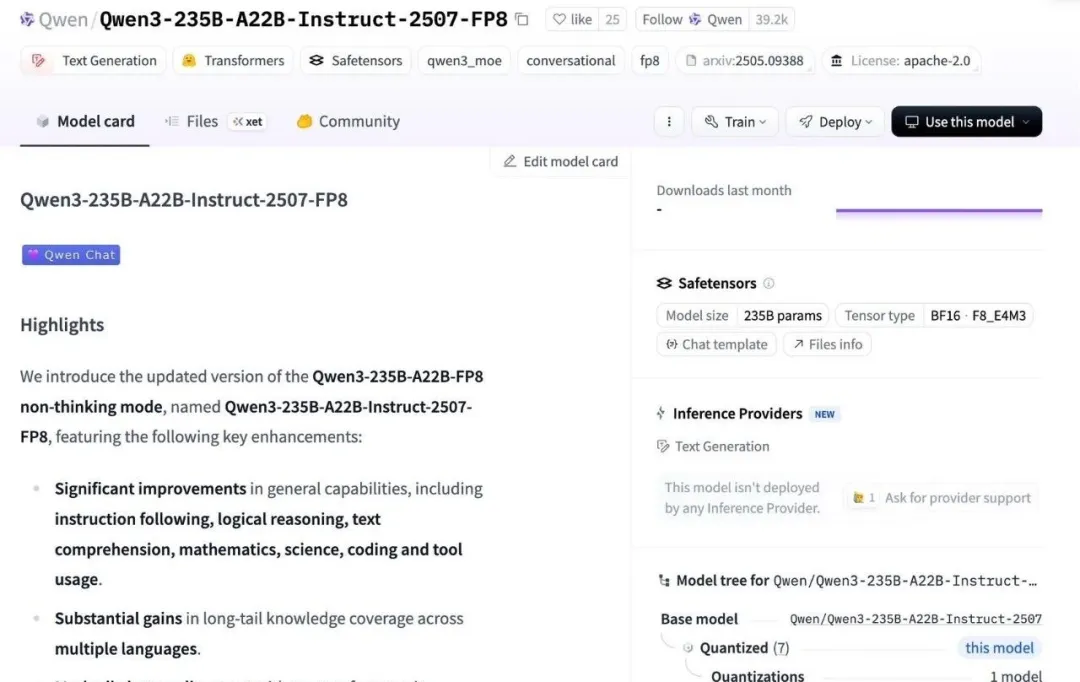Open the arxiv:2505.09388 tag
1080x682 pixels.
coord(745,61)
